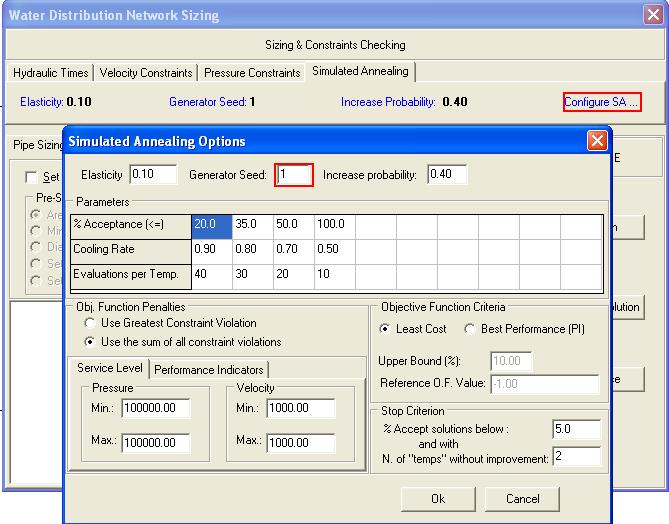This screenshot has width=669, height=524.
Task: Edit the Pressure Min. field
Action: pyautogui.click(x=156, y=408)
